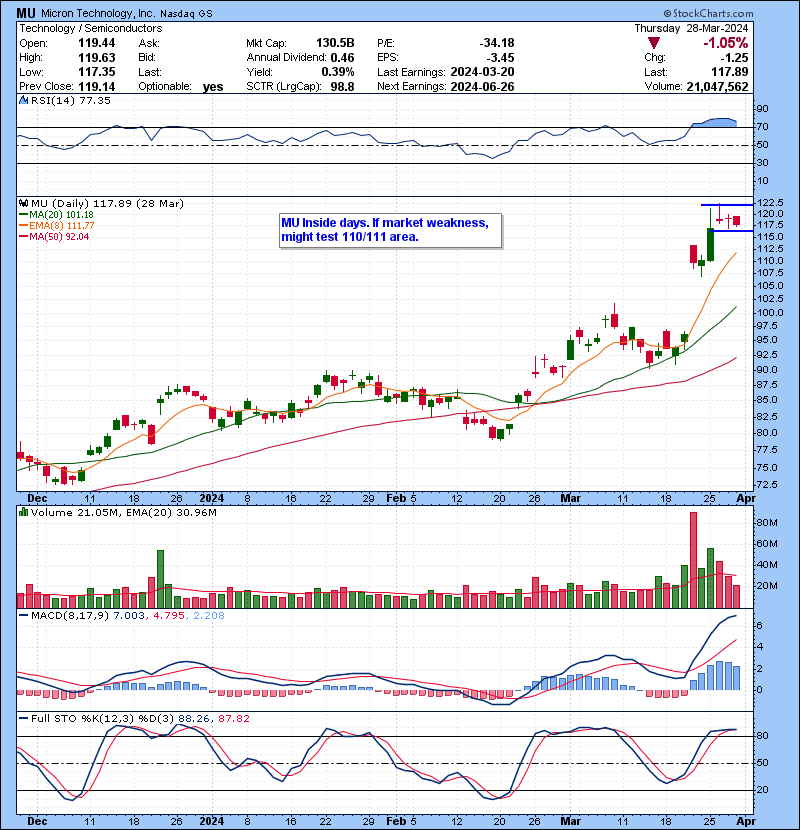The height and width of the screenshot is (830, 800).
Task: Select the Prev Close value 119.14
Action: click(96, 86)
